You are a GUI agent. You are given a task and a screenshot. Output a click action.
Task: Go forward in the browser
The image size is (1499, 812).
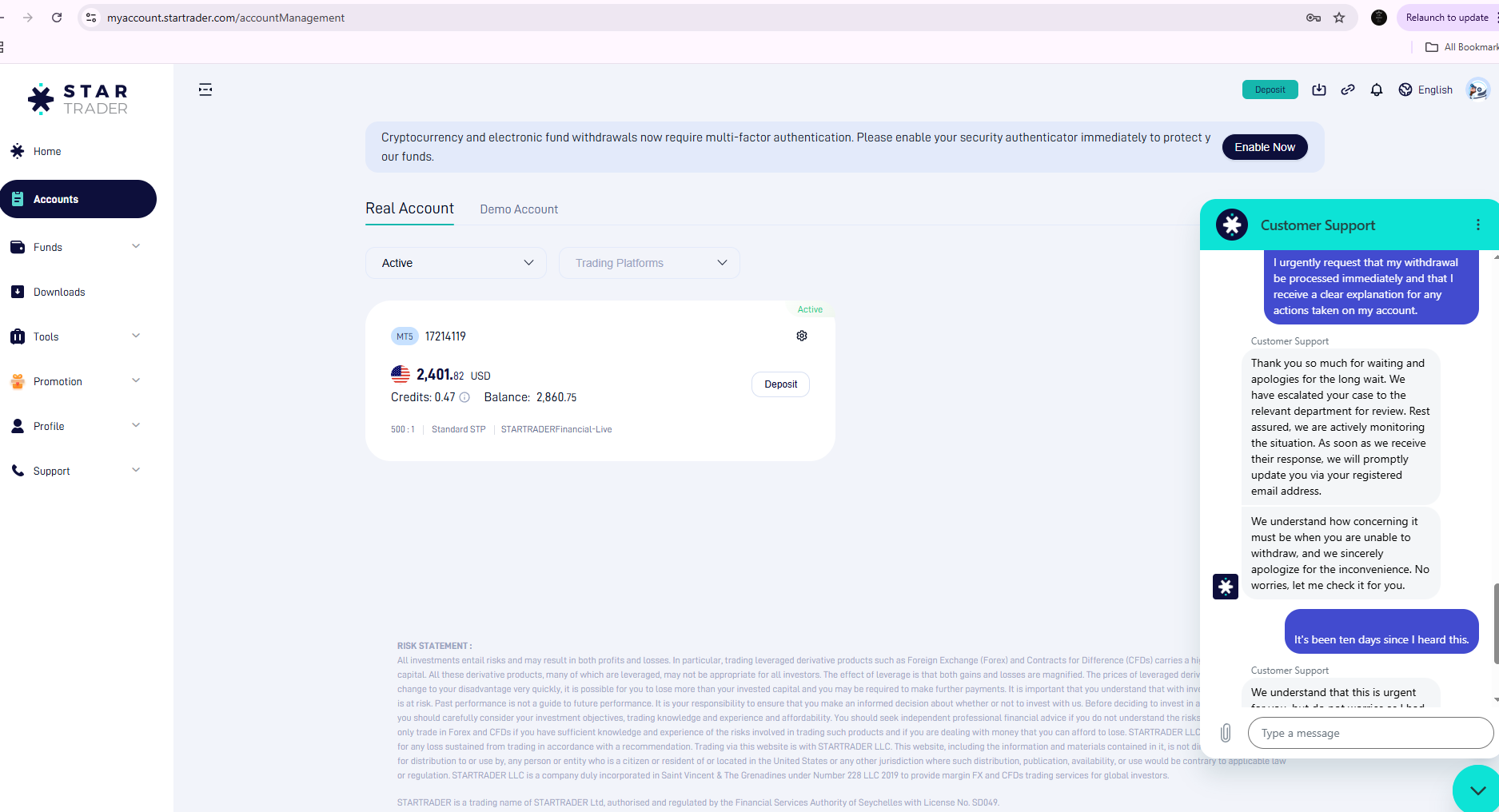(x=28, y=18)
